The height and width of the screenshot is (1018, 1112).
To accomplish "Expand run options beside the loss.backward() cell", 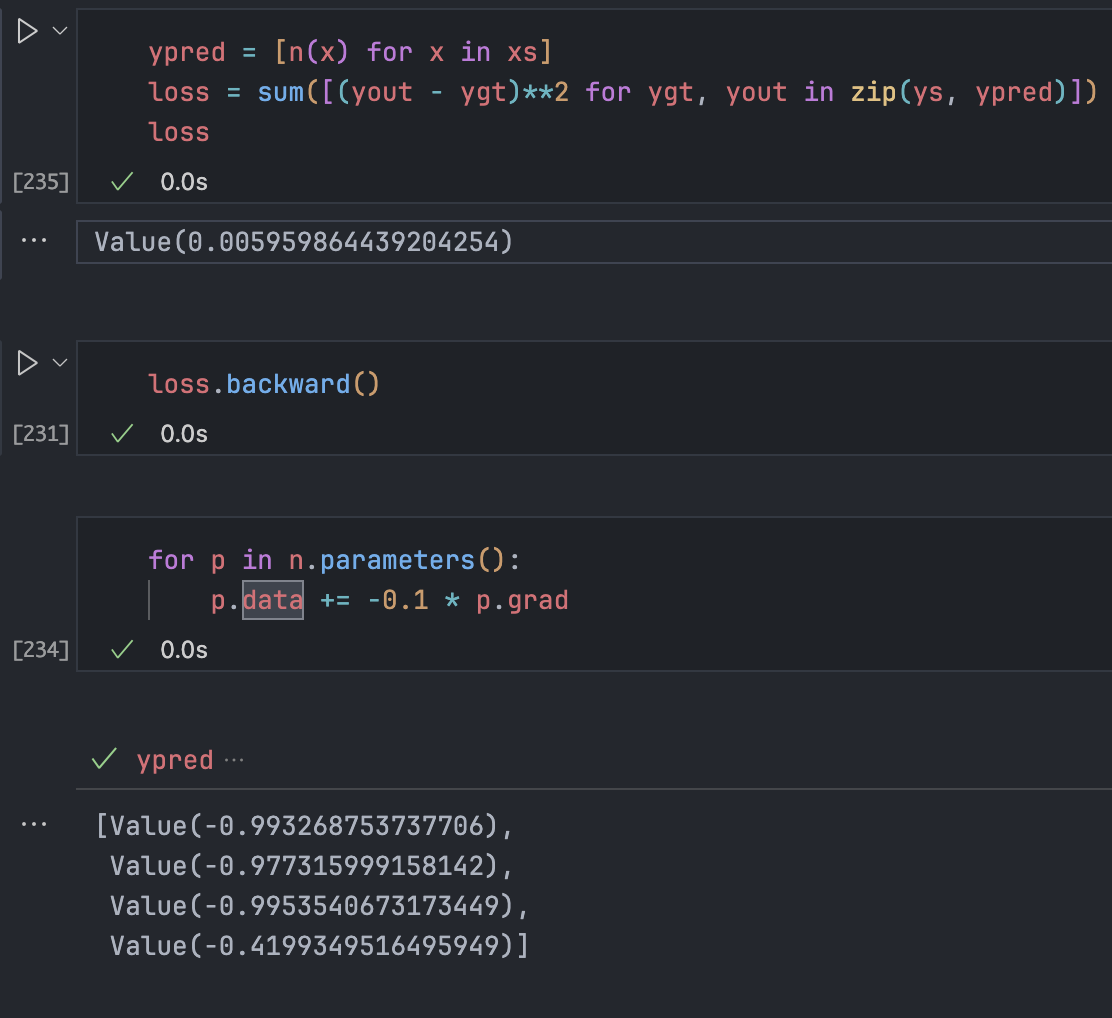I will [x=59, y=362].
